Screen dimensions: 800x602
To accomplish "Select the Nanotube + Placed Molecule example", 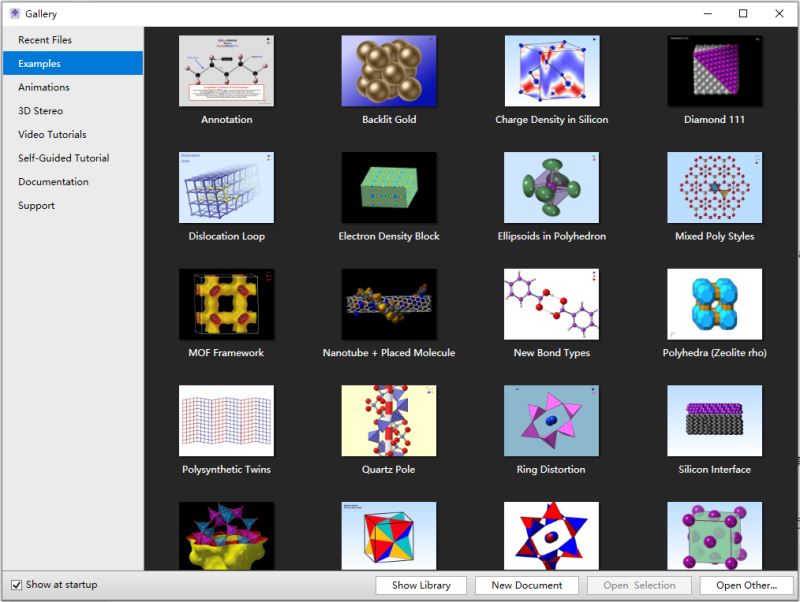I will tap(389, 305).
